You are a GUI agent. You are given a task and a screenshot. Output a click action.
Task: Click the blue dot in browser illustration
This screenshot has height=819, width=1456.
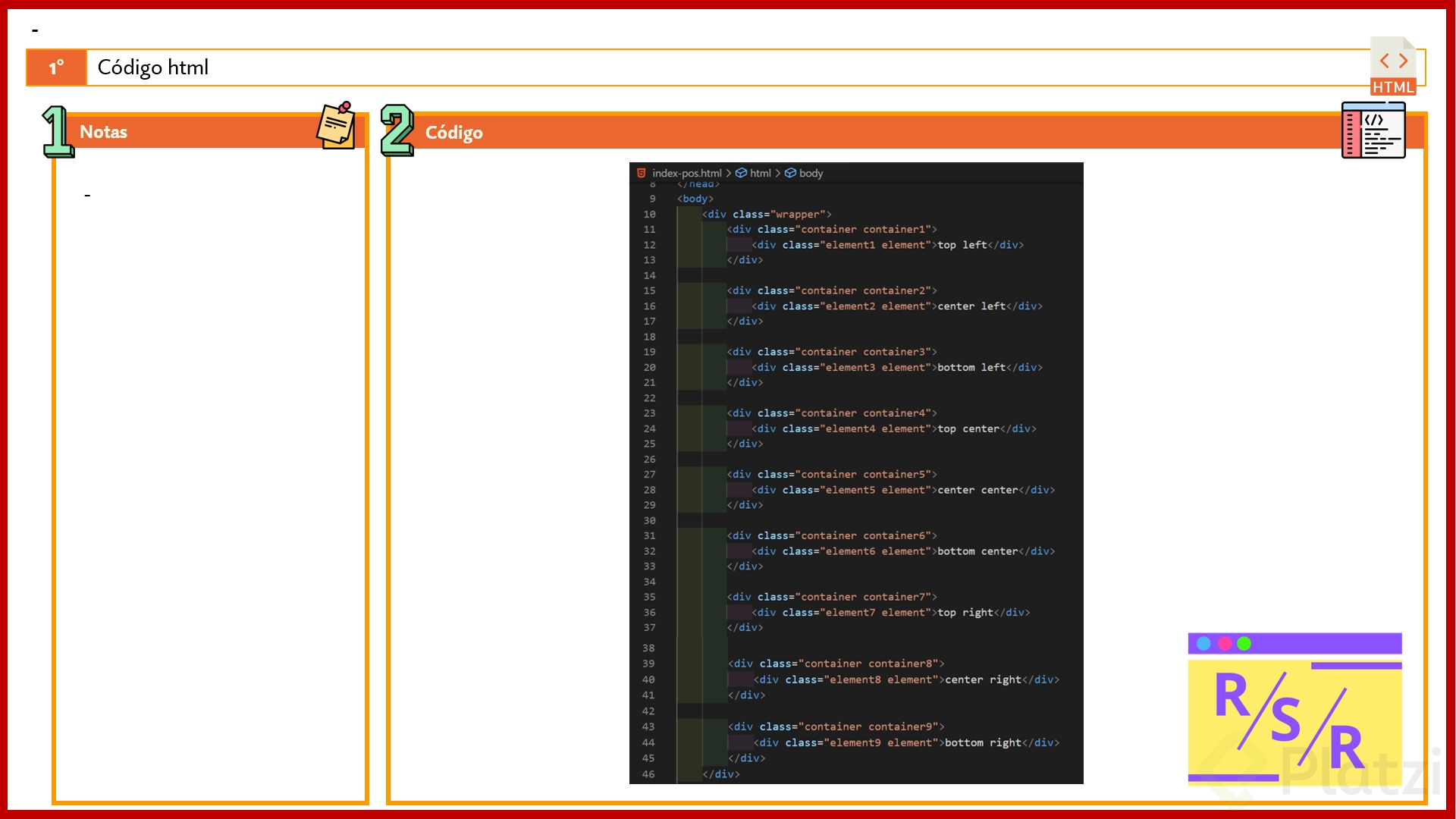[1203, 644]
